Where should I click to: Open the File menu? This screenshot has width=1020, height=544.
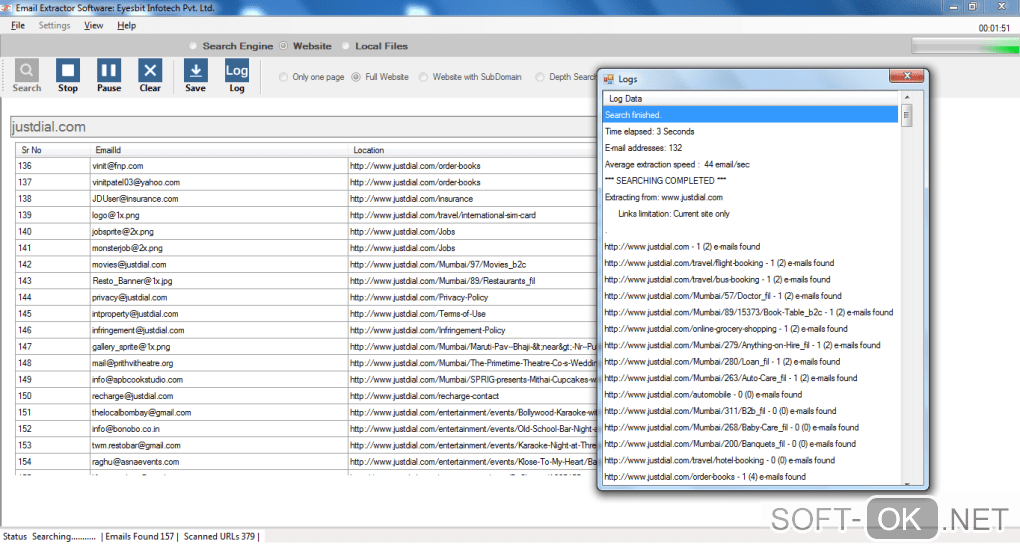pos(18,25)
